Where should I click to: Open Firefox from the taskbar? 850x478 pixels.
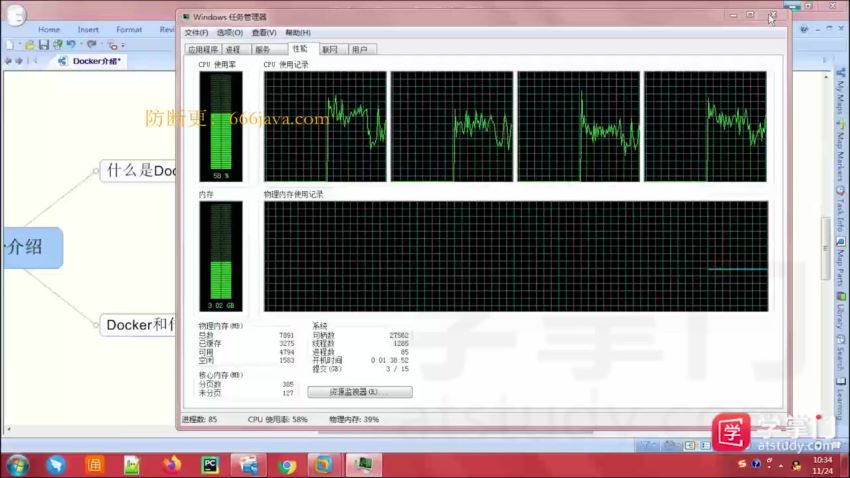click(x=171, y=465)
